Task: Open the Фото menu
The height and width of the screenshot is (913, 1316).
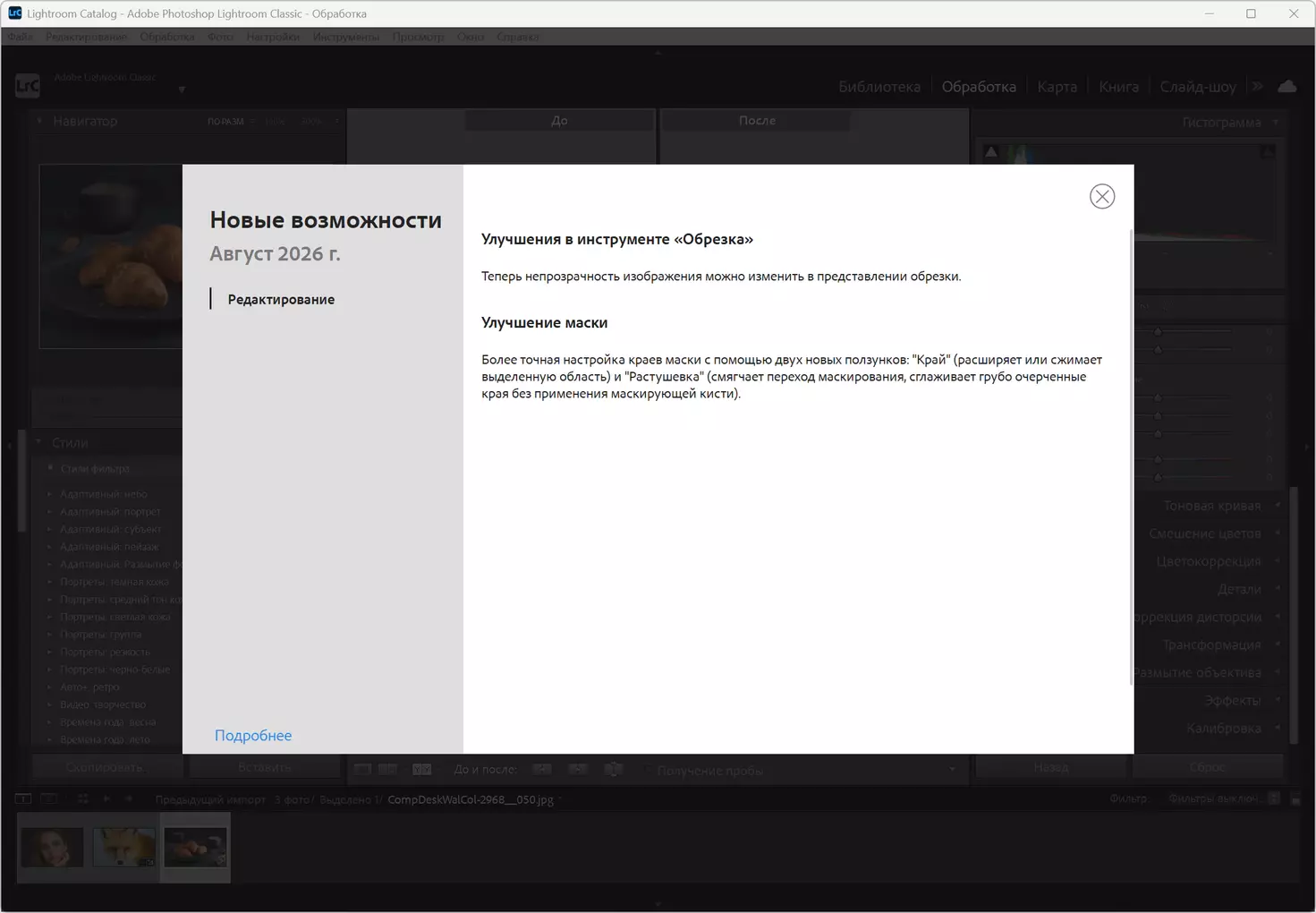Action: pyautogui.click(x=220, y=37)
